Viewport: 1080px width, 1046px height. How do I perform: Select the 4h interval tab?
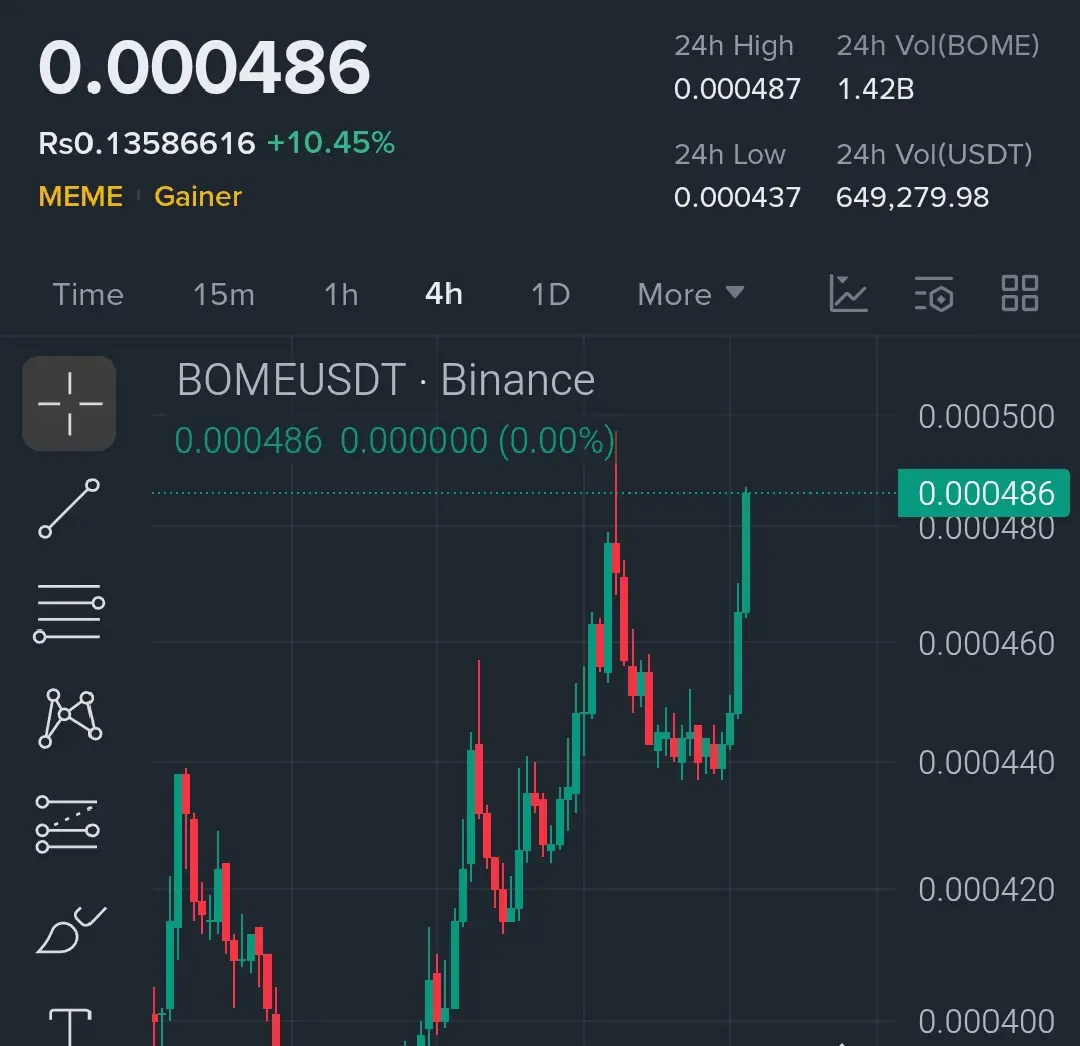(x=444, y=294)
